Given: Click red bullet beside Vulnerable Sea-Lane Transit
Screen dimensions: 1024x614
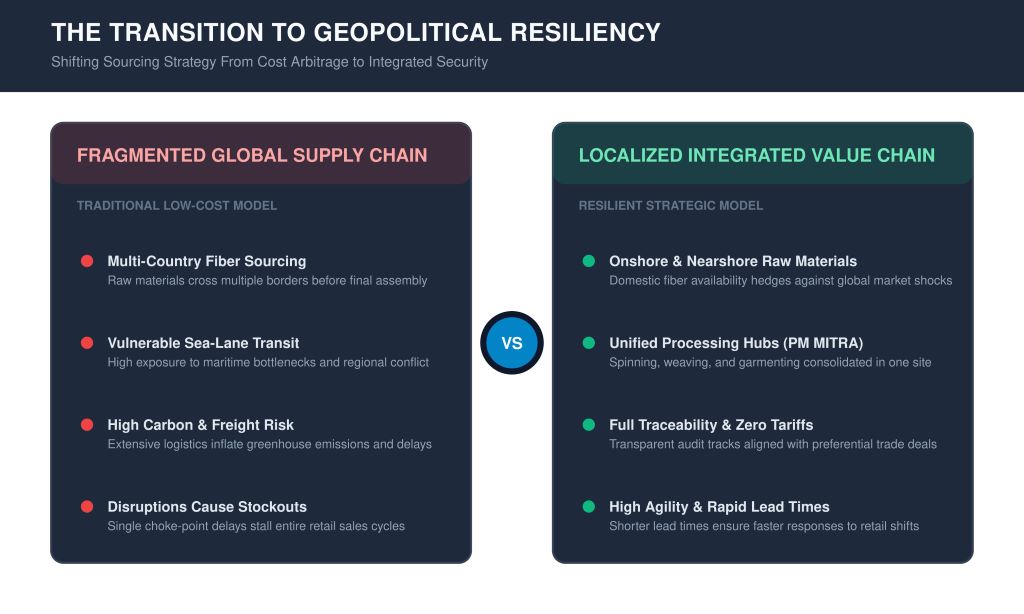Looking at the screenshot, I should pyautogui.click(x=87, y=343).
